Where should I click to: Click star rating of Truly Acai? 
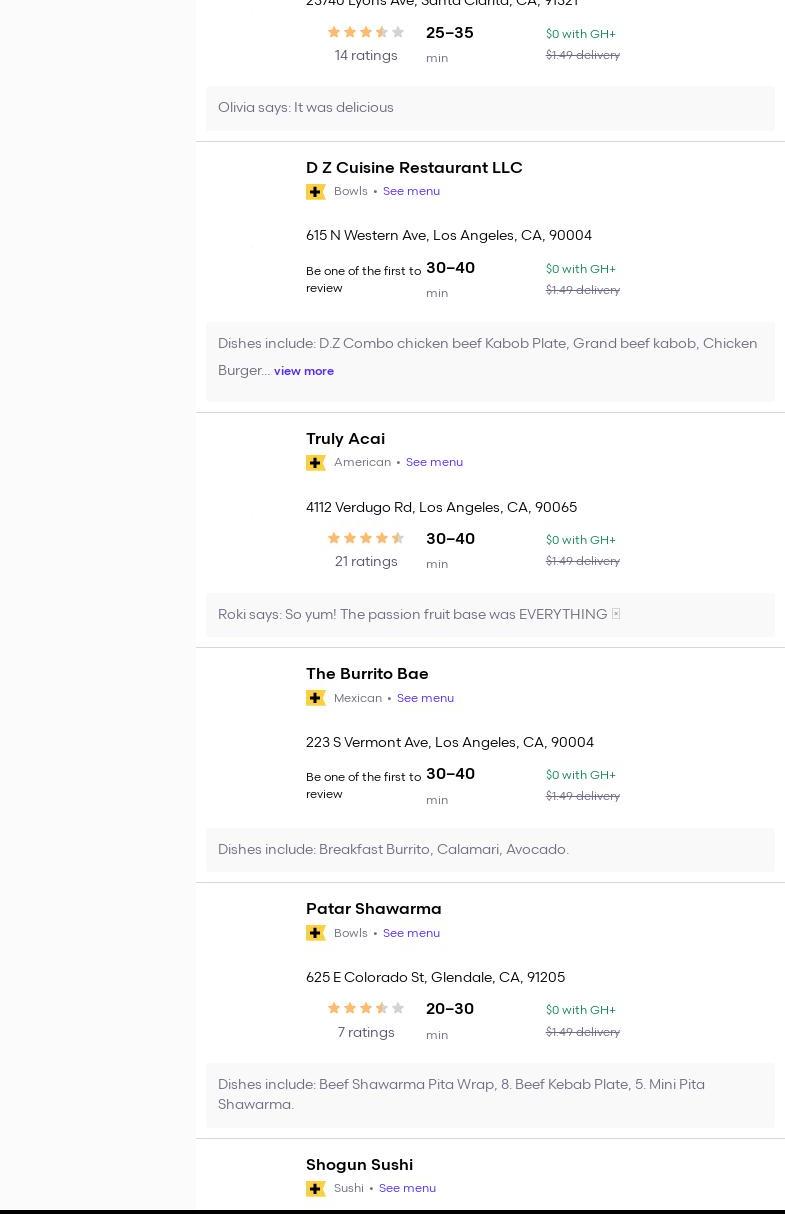coord(366,539)
